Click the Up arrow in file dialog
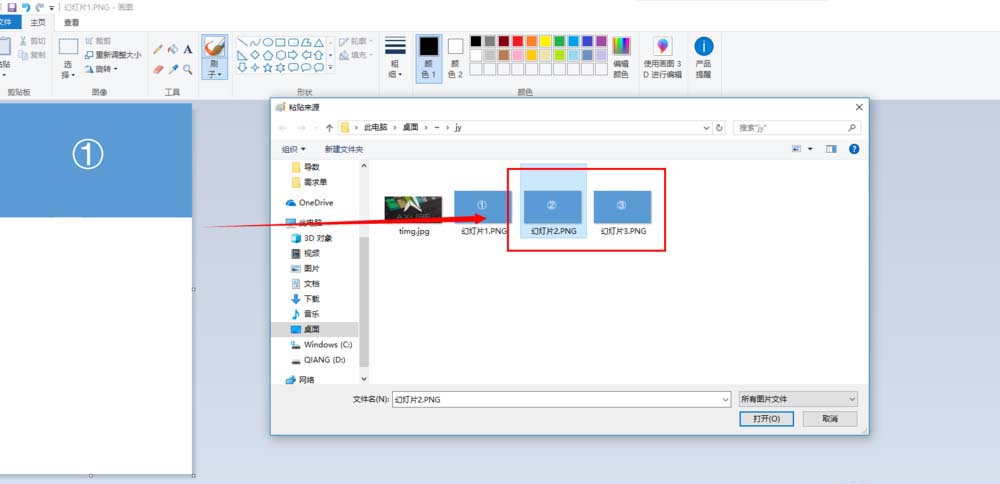 pos(329,128)
